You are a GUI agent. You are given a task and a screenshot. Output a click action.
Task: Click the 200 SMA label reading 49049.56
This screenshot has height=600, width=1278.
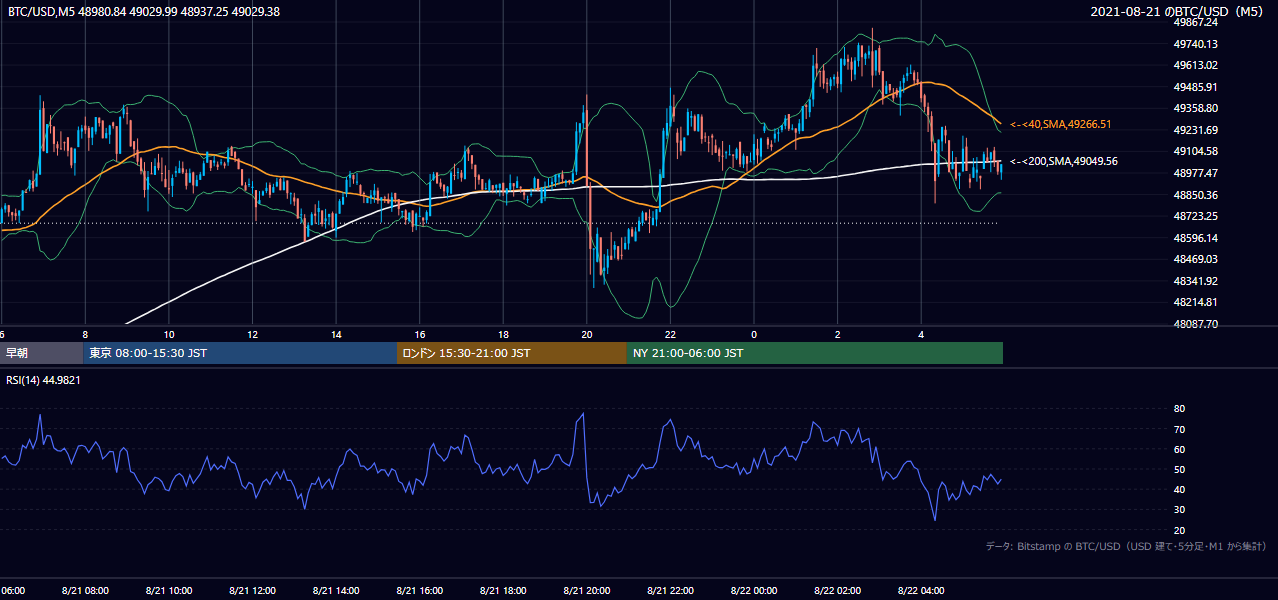(1064, 161)
